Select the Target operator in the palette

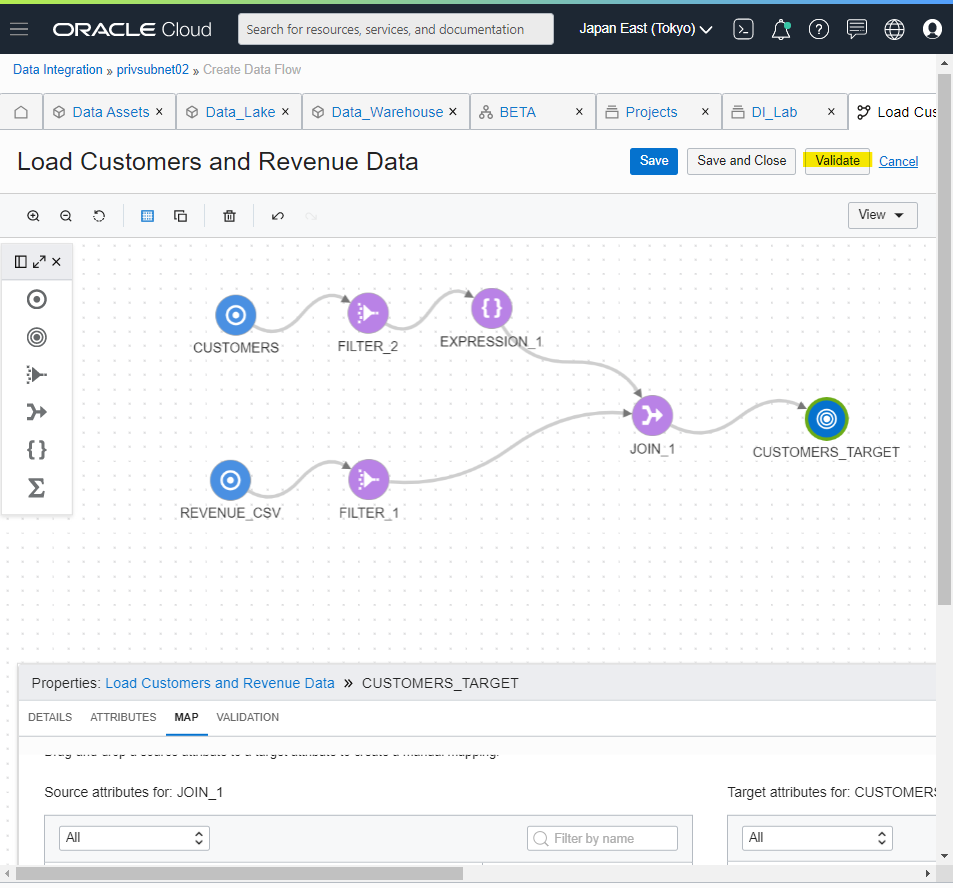point(36,337)
